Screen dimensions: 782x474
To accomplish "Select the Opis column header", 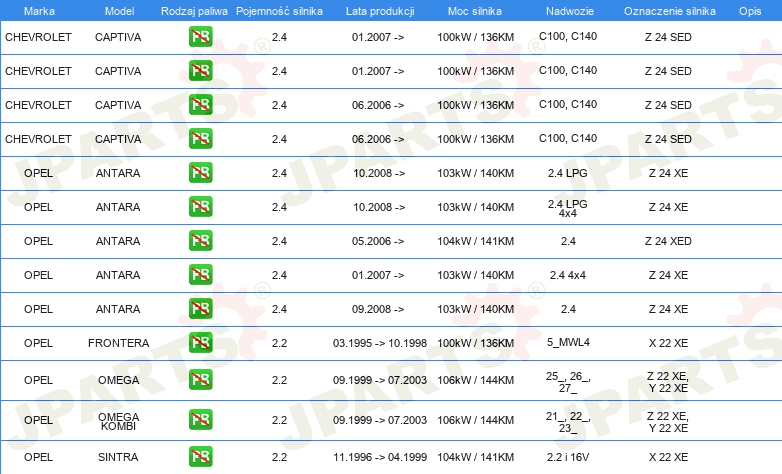I will point(750,11).
